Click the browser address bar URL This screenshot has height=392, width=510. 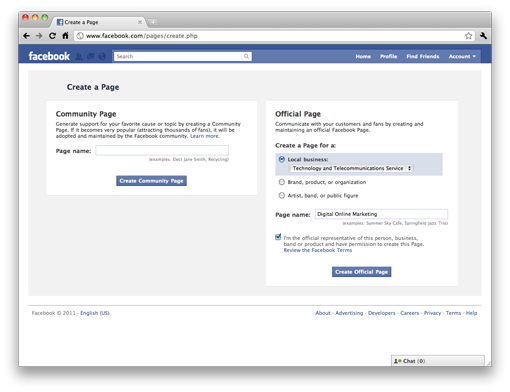(x=141, y=36)
